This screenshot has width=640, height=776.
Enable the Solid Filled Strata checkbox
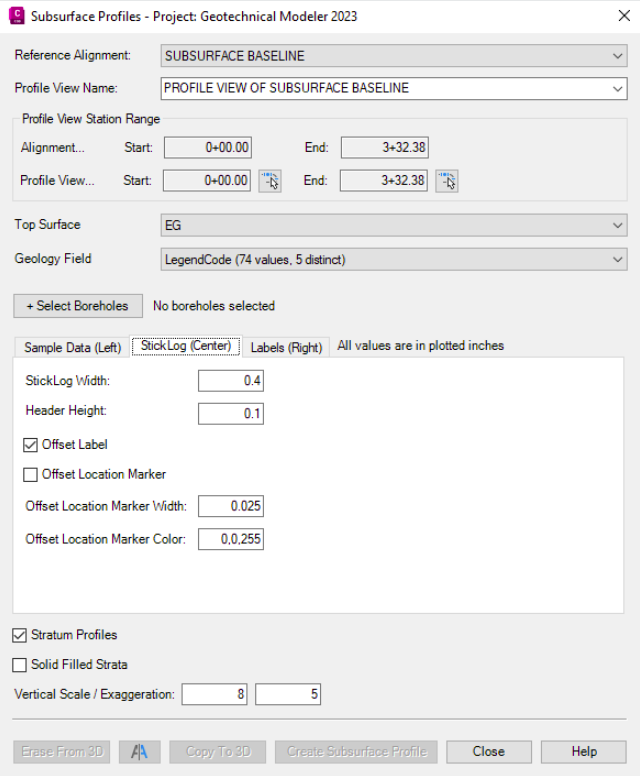coord(19,665)
